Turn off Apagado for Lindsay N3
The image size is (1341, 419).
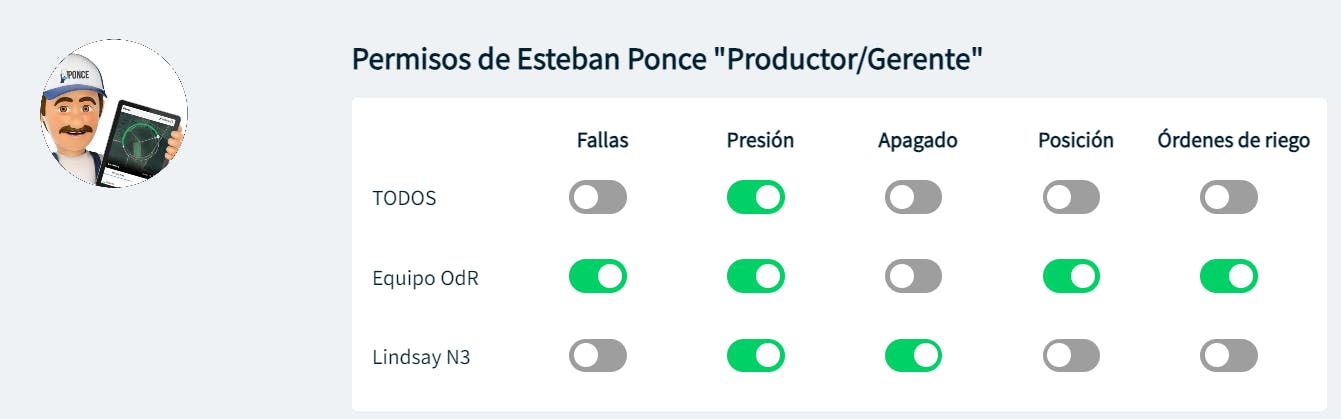coord(913,355)
